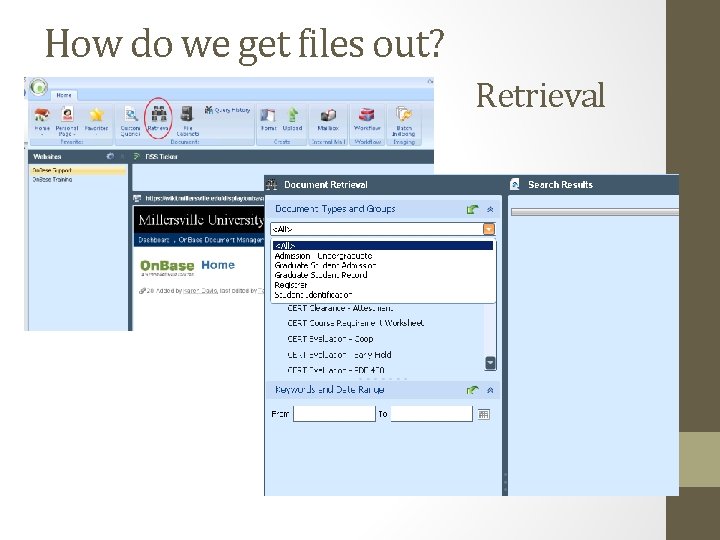Screen dimensions: 720x540
Task: Click the Dashboard breadcrumb link
Action: [154, 240]
